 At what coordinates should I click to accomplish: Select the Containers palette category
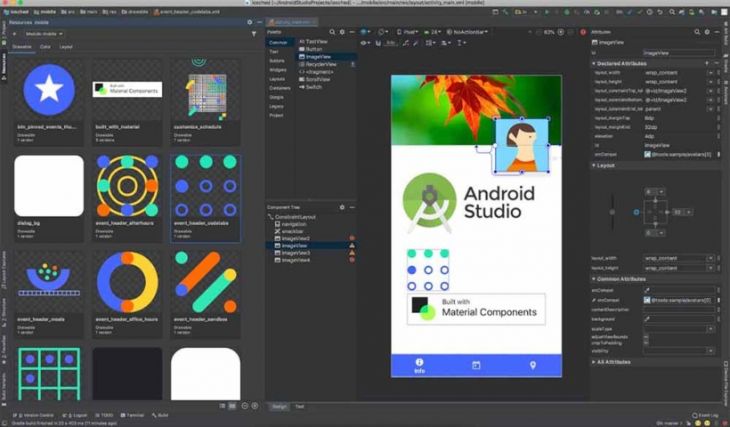click(x=279, y=88)
